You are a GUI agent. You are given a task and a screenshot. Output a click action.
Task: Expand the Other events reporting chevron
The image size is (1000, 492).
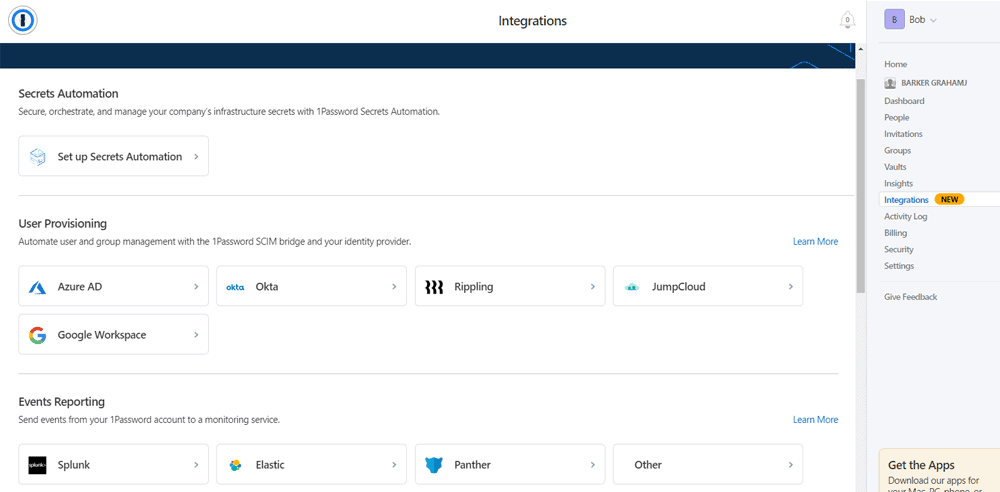(790, 465)
